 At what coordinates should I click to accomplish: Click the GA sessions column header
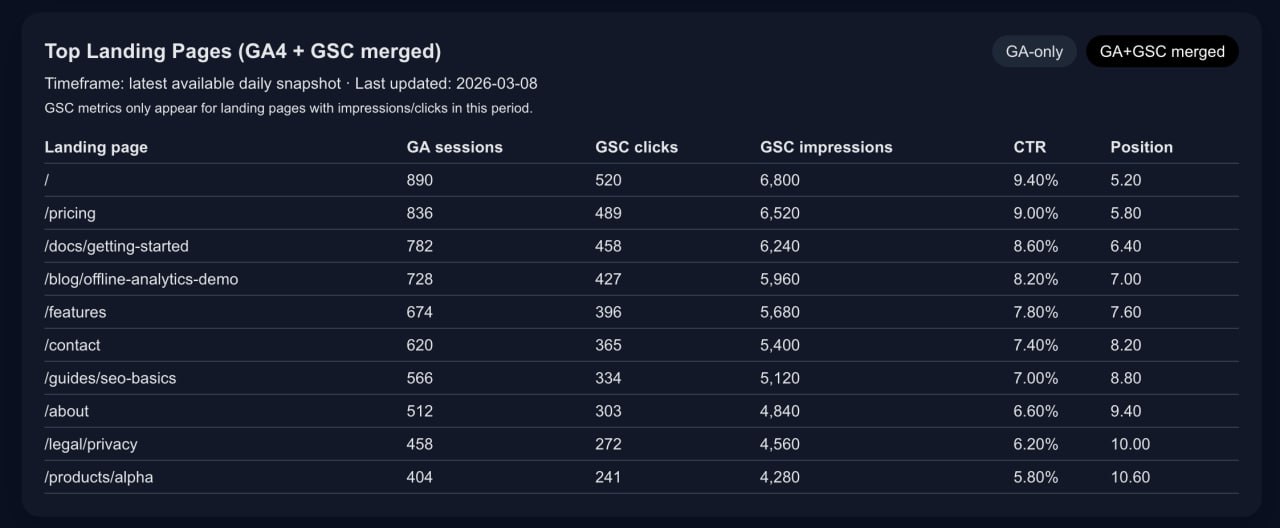[454, 147]
